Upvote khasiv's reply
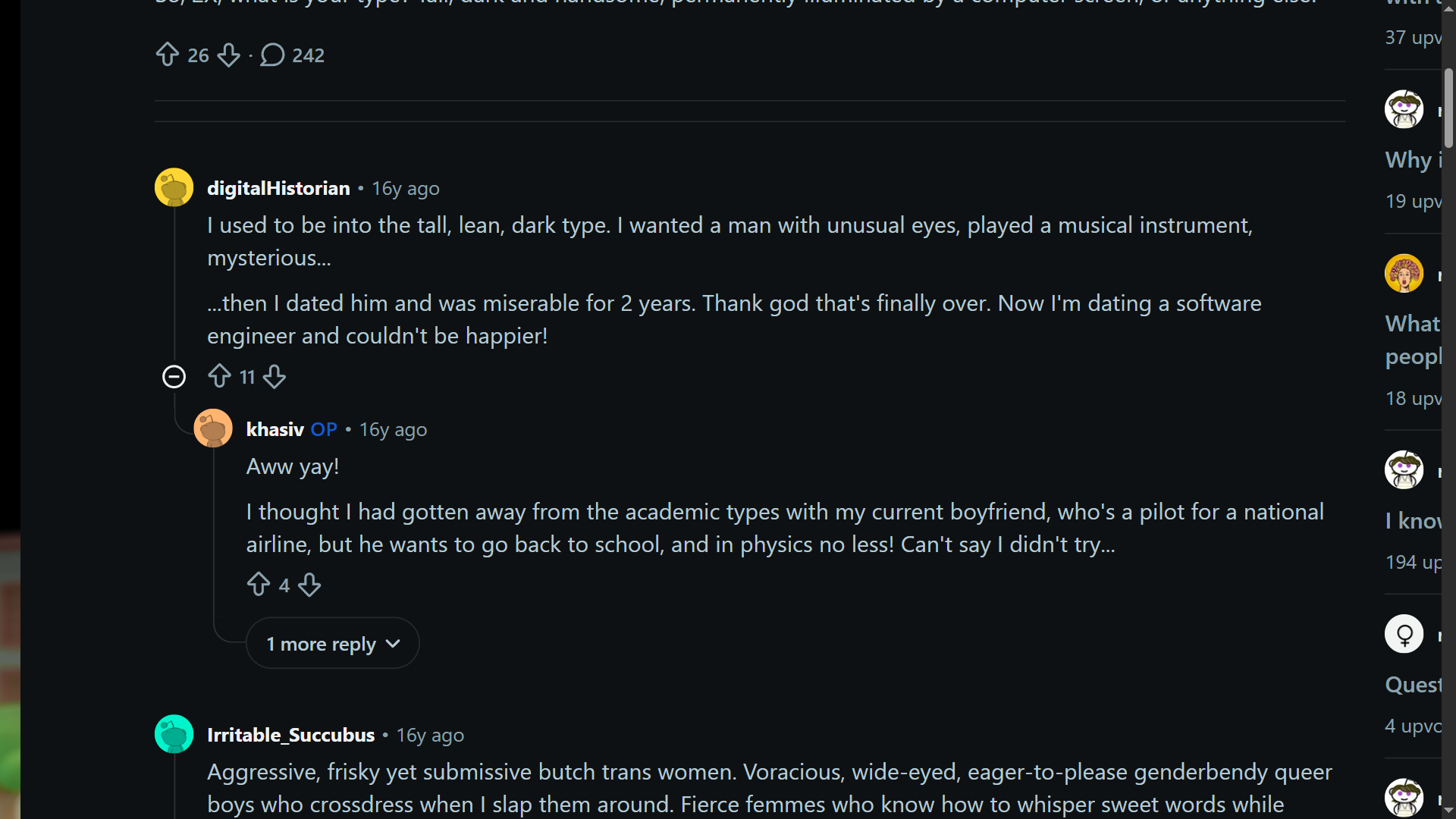The width and height of the screenshot is (1456, 819). point(259,585)
